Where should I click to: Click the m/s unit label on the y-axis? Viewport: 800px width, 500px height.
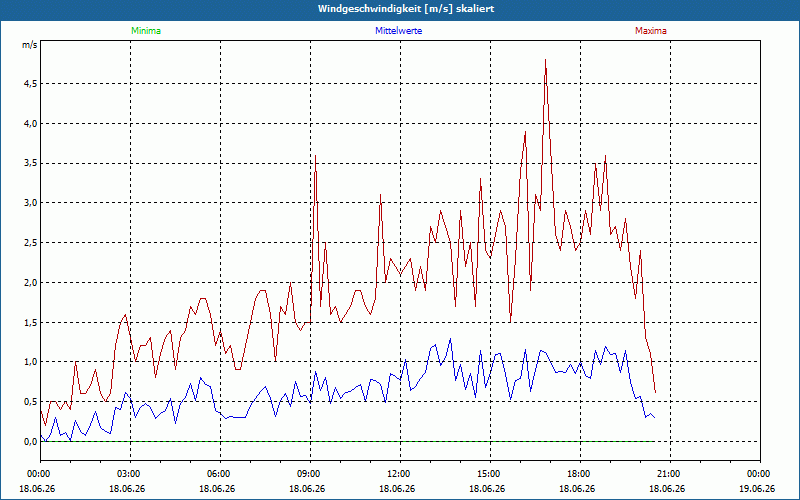(x=30, y=45)
